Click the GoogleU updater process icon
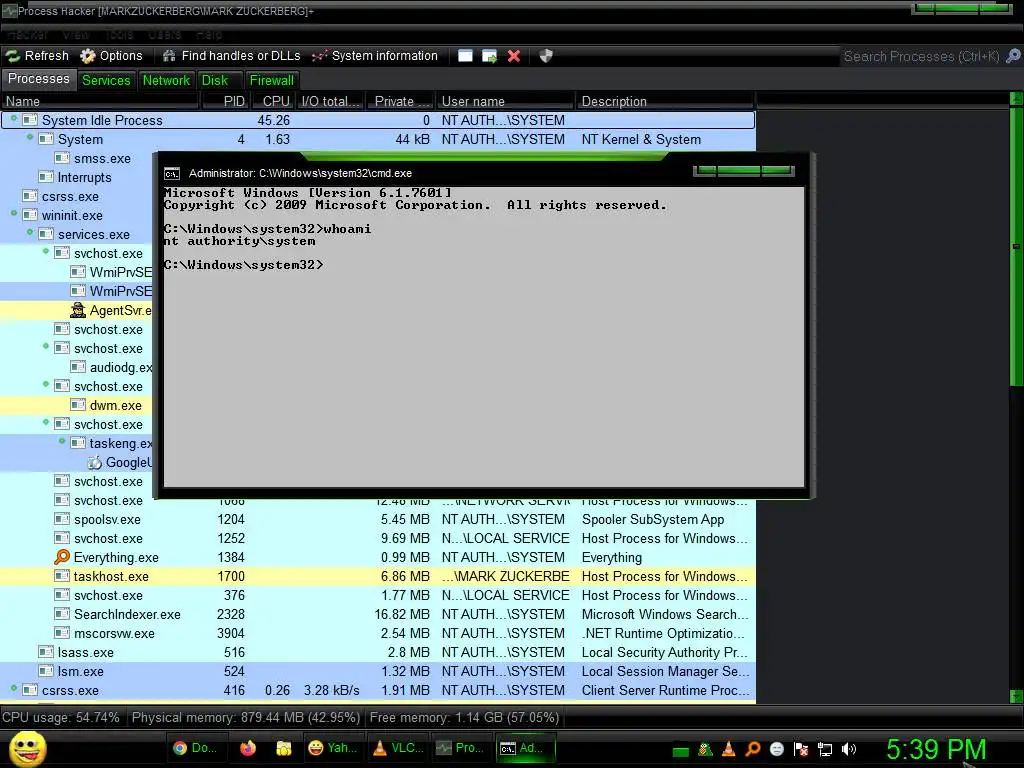This screenshot has height=768, width=1024. tap(95, 462)
